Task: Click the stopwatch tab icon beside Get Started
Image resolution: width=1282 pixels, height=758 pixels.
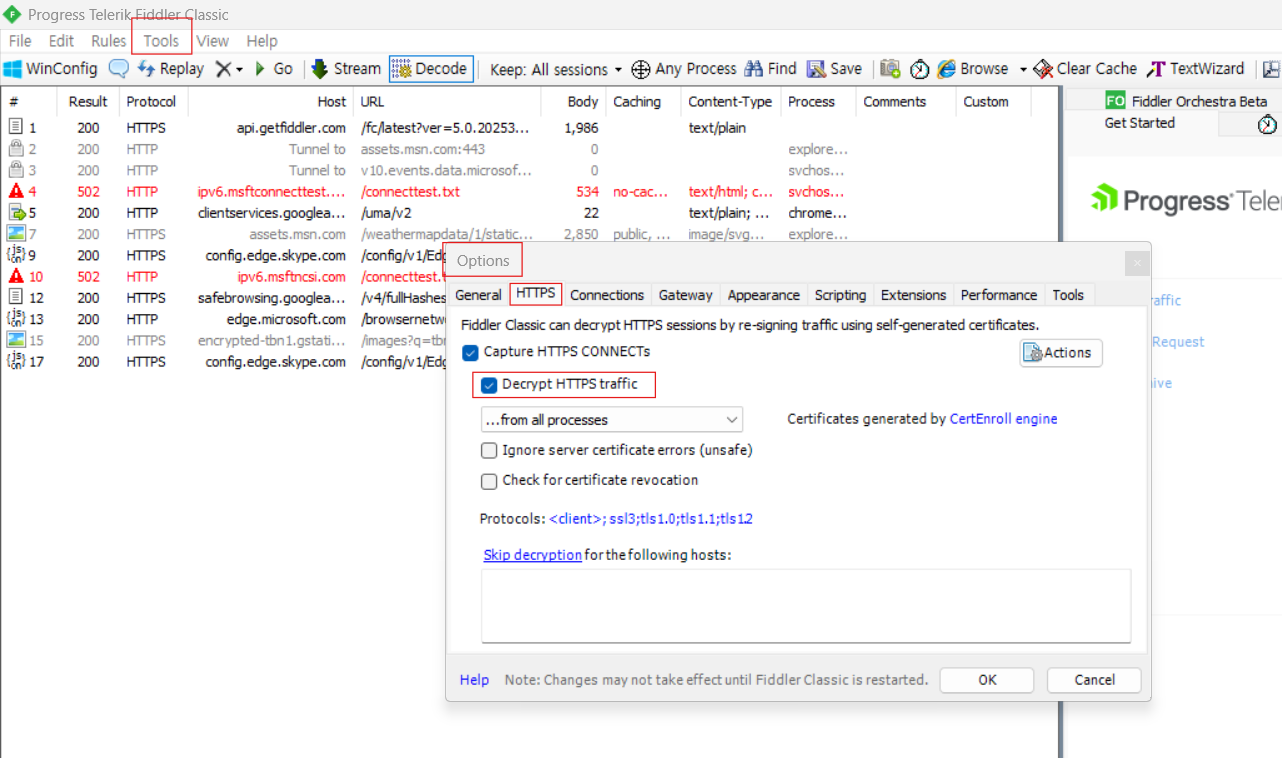Action: click(1267, 124)
